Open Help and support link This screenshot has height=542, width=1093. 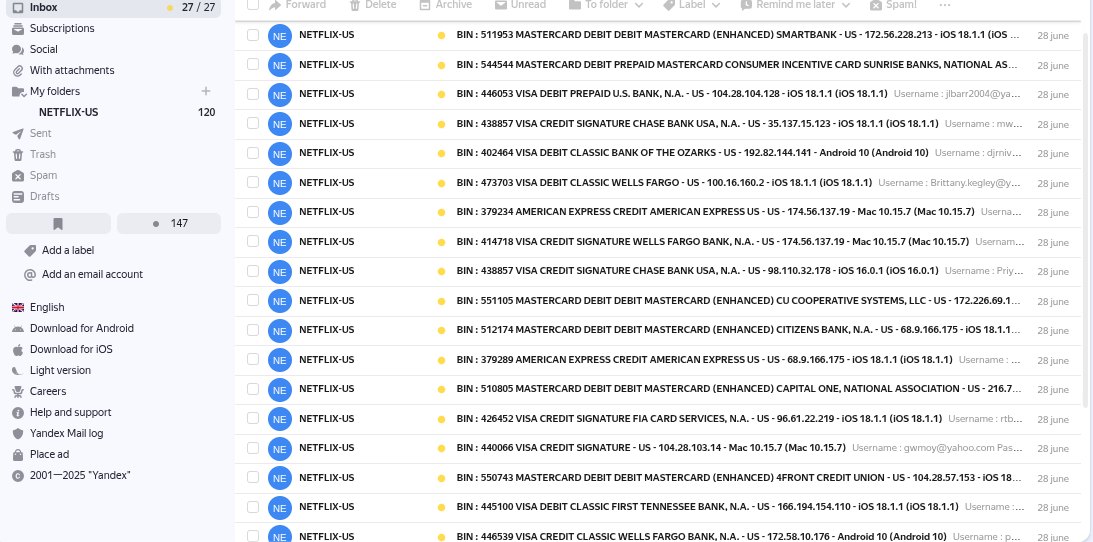coord(70,412)
